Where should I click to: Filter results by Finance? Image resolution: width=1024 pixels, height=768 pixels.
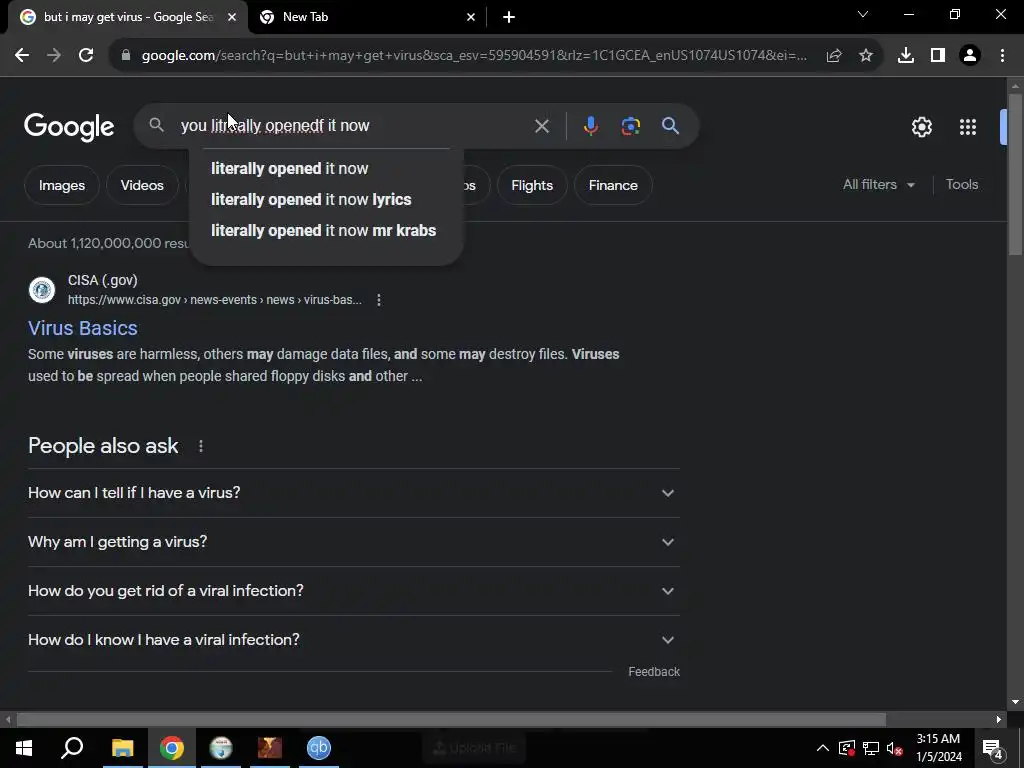(613, 185)
